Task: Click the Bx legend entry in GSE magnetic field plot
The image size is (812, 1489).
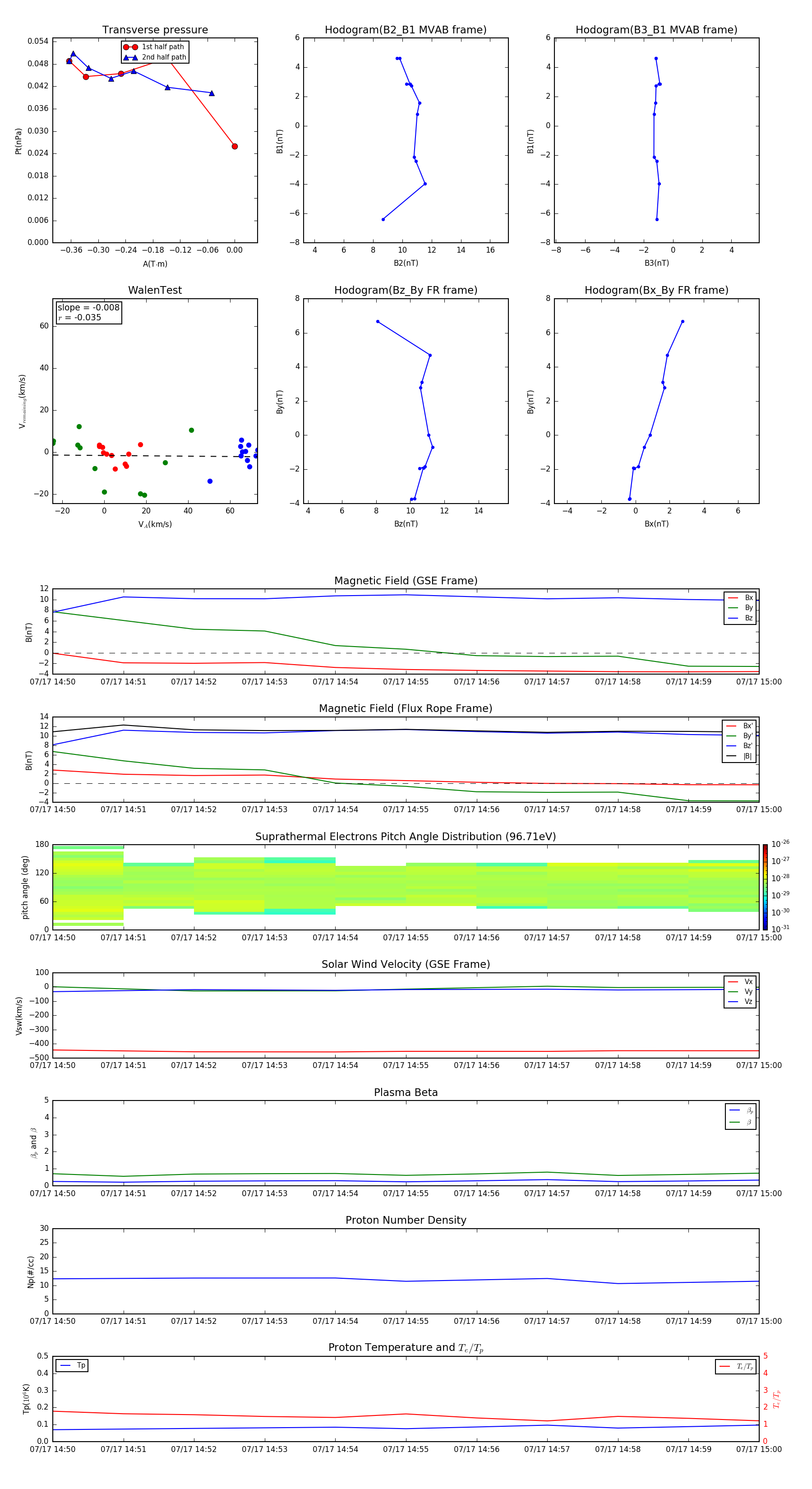Action: 740,598
